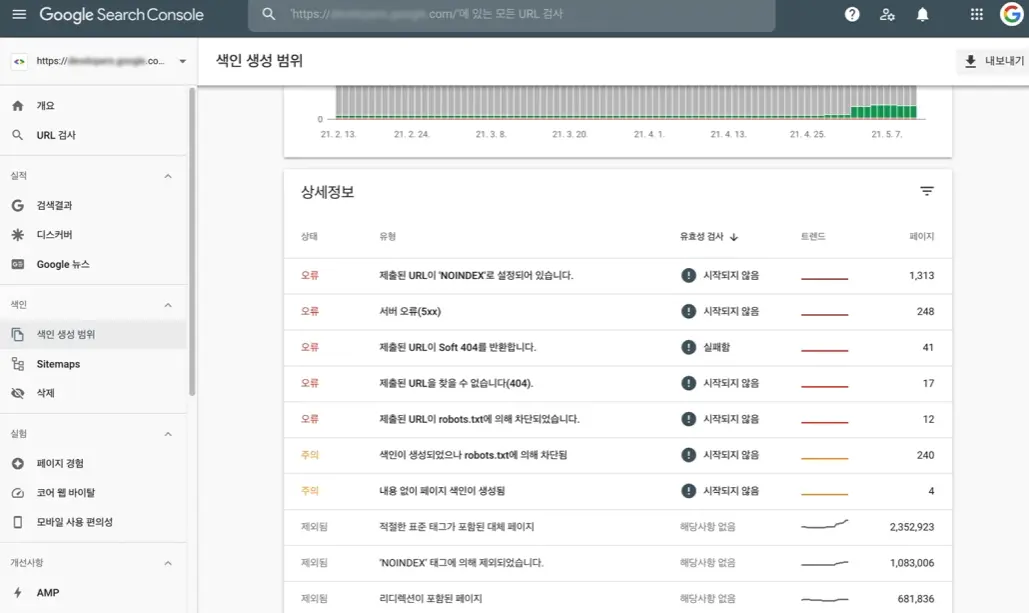Viewport: 1029px width, 613px height.
Task: Click the Sitemaps sidebar icon
Action: [x=18, y=364]
